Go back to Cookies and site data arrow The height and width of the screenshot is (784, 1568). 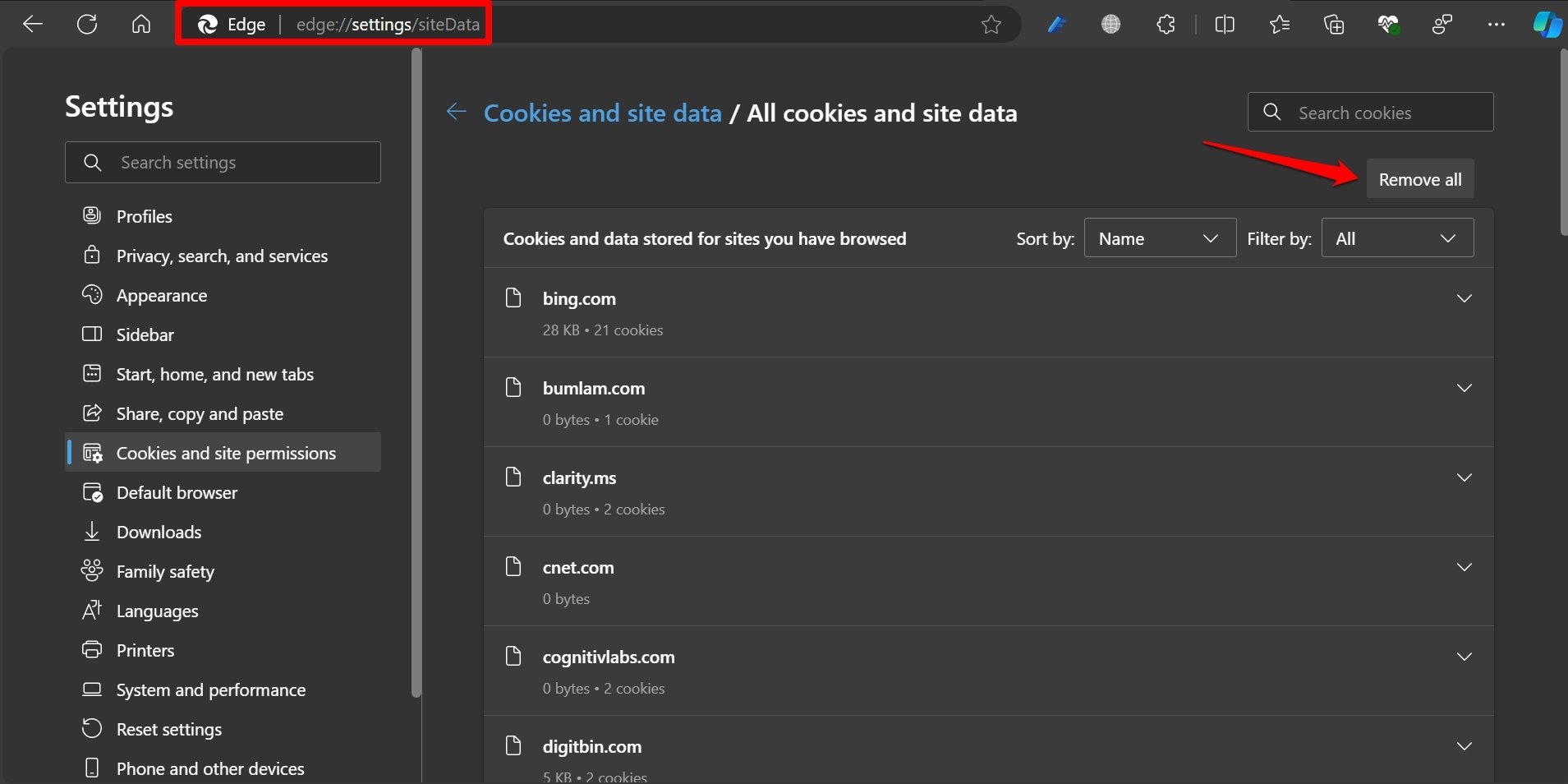[x=456, y=112]
